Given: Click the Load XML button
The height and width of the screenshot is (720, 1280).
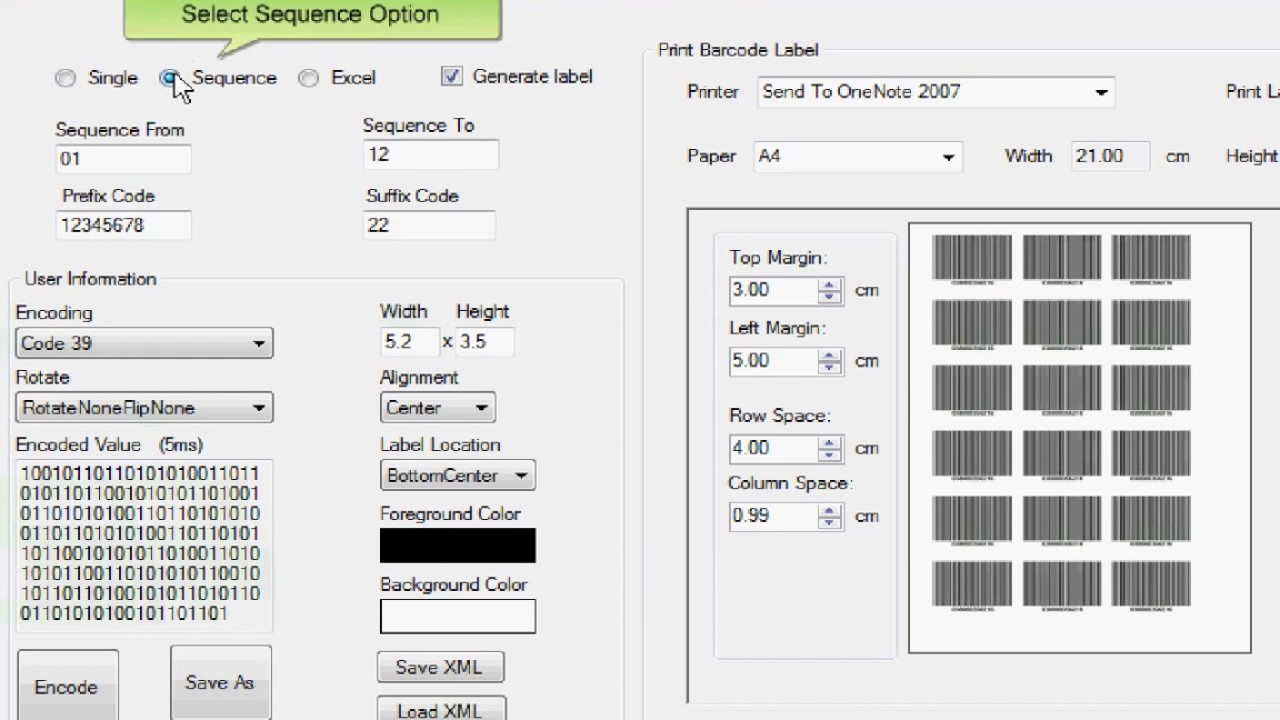Looking at the screenshot, I should click(440, 709).
